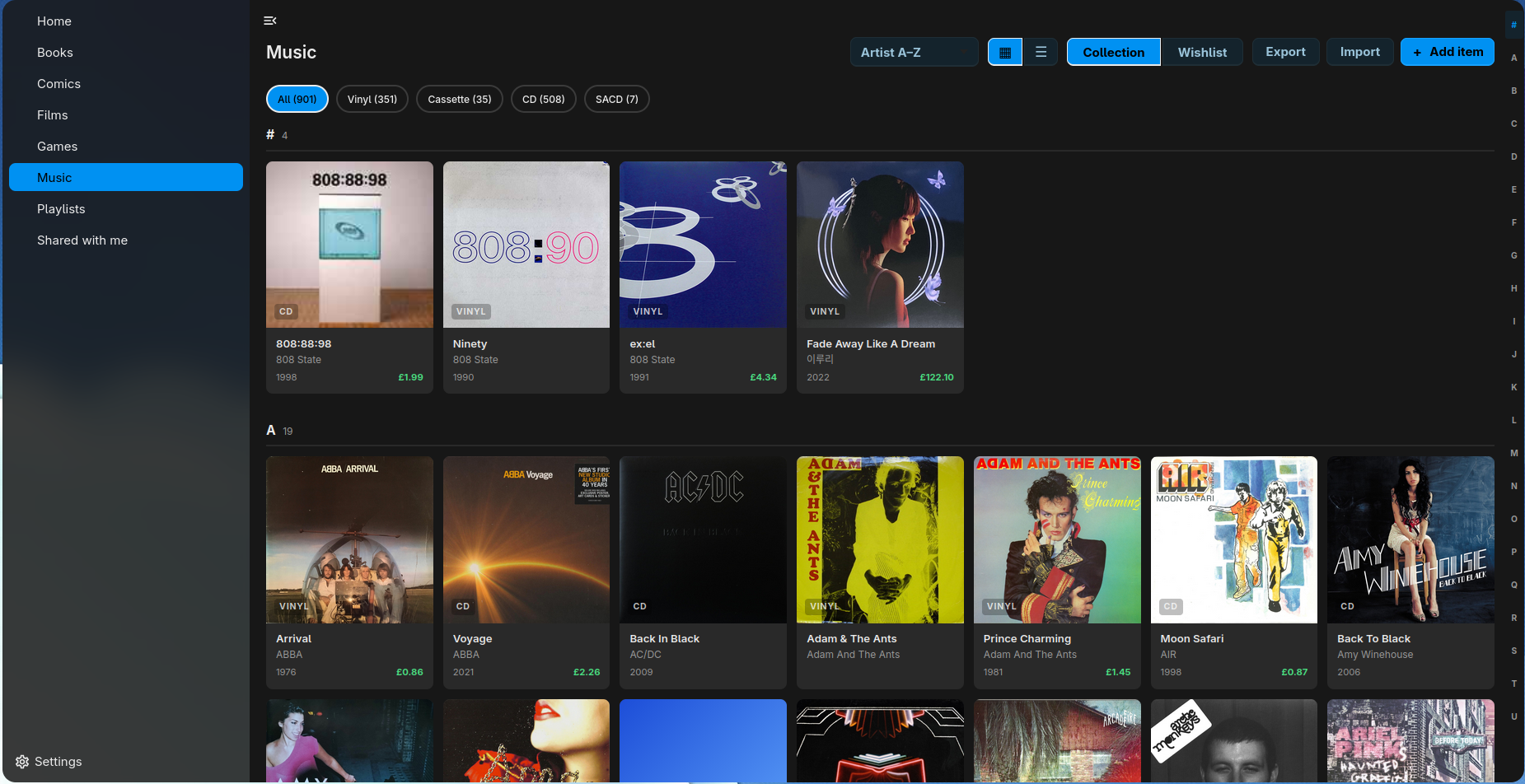Click the £4.34 price on ex:el
This screenshot has height=784, width=1525.
click(763, 377)
